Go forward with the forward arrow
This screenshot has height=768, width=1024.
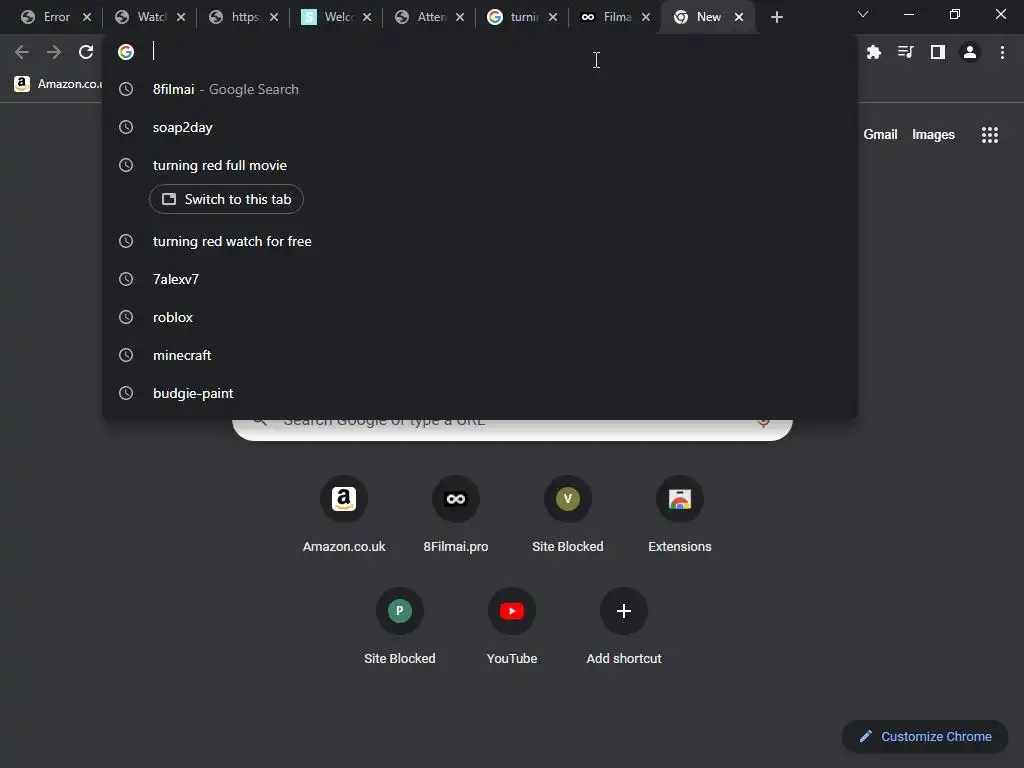click(54, 52)
